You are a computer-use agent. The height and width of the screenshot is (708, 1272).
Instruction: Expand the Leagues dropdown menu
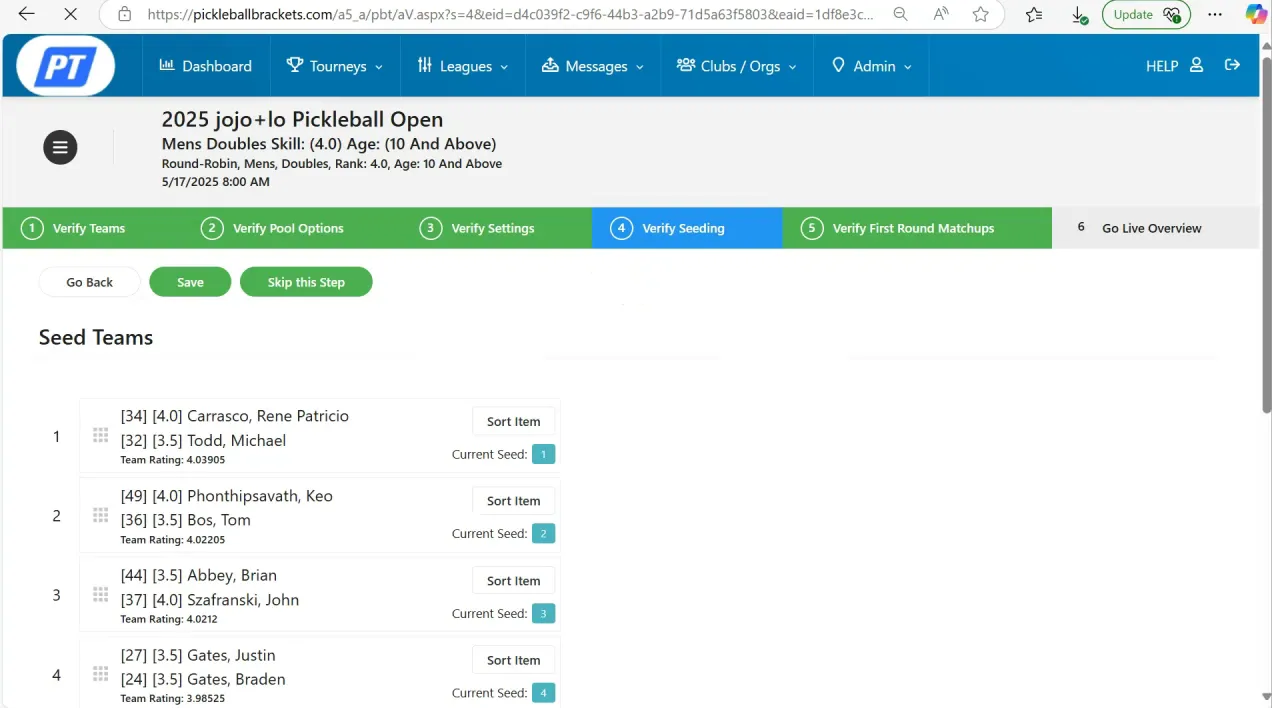coord(463,66)
